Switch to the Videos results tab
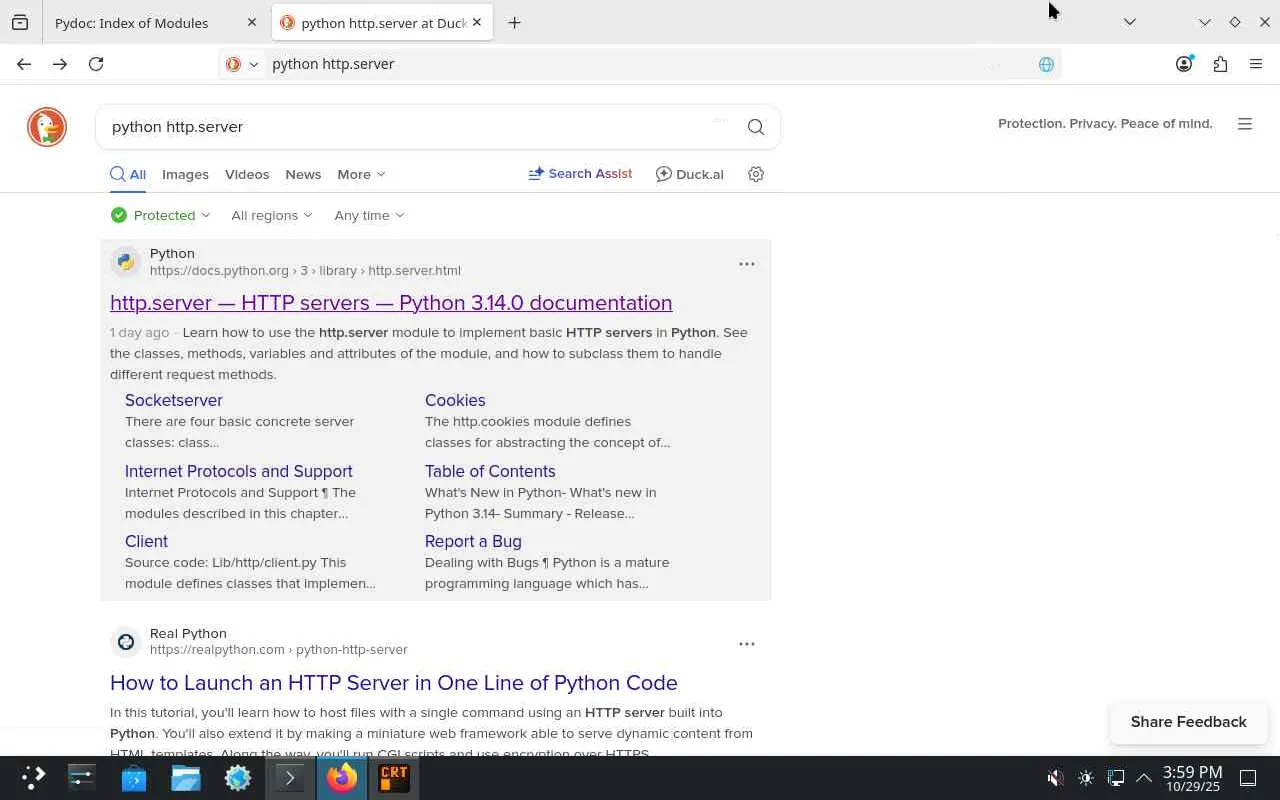Screen dimensions: 1280x800 point(247,174)
